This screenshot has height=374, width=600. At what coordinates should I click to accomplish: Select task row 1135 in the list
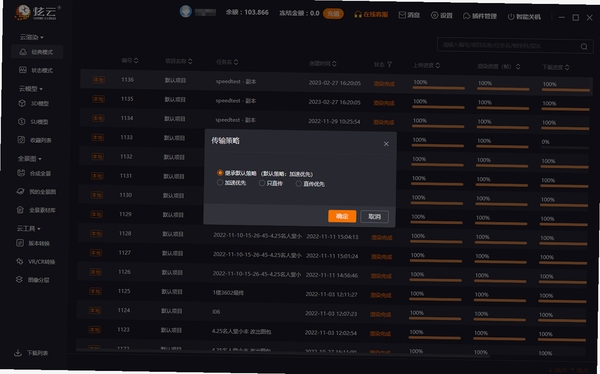pyautogui.click(x=335, y=101)
